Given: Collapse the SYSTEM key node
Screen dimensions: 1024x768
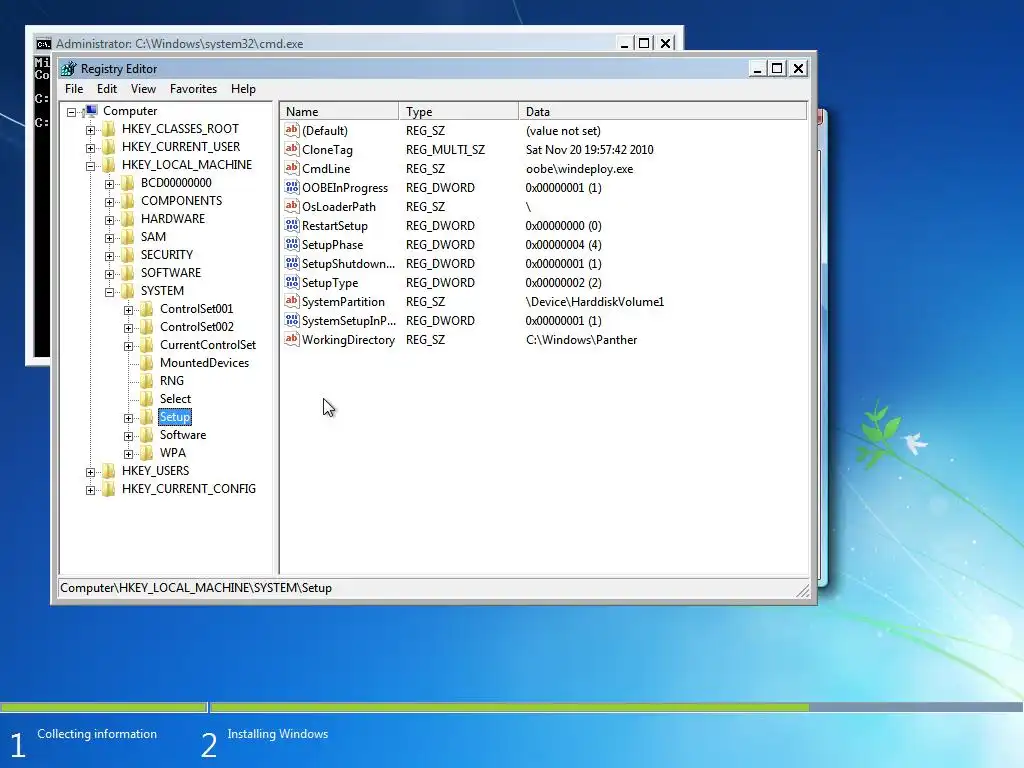Looking at the screenshot, I should point(110,292).
